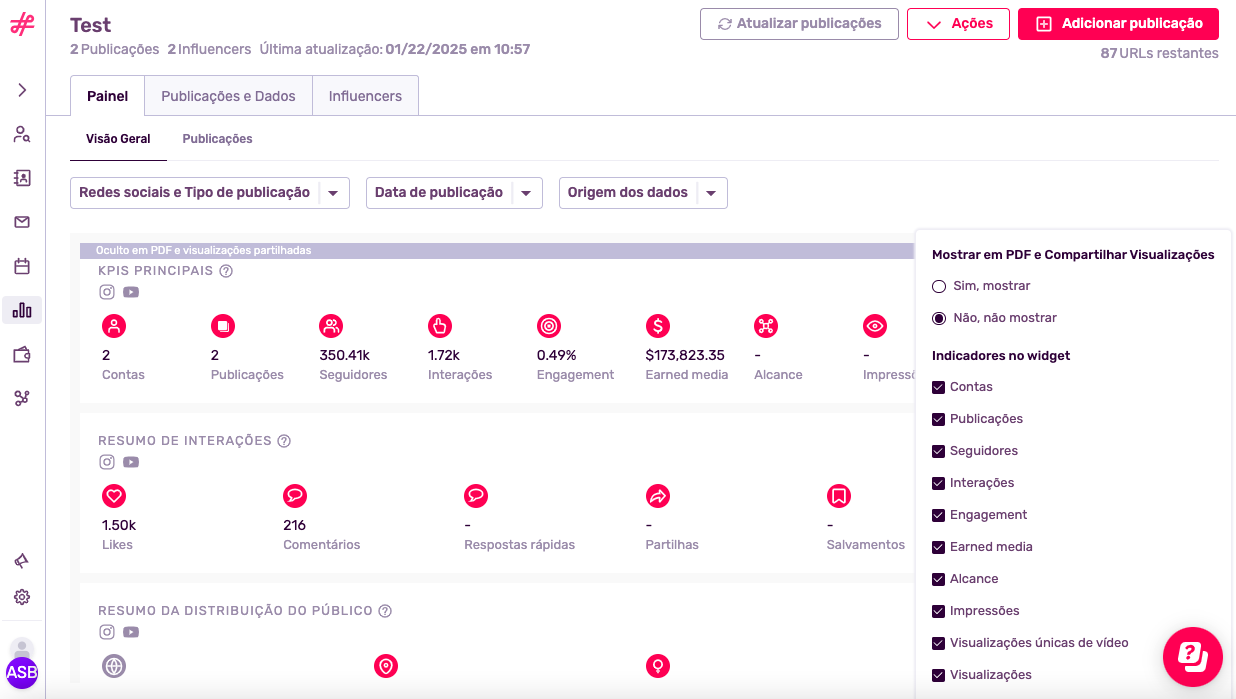1236x699 pixels.
Task: Click the Instagram icon under KPIs Principais
Action: [107, 292]
